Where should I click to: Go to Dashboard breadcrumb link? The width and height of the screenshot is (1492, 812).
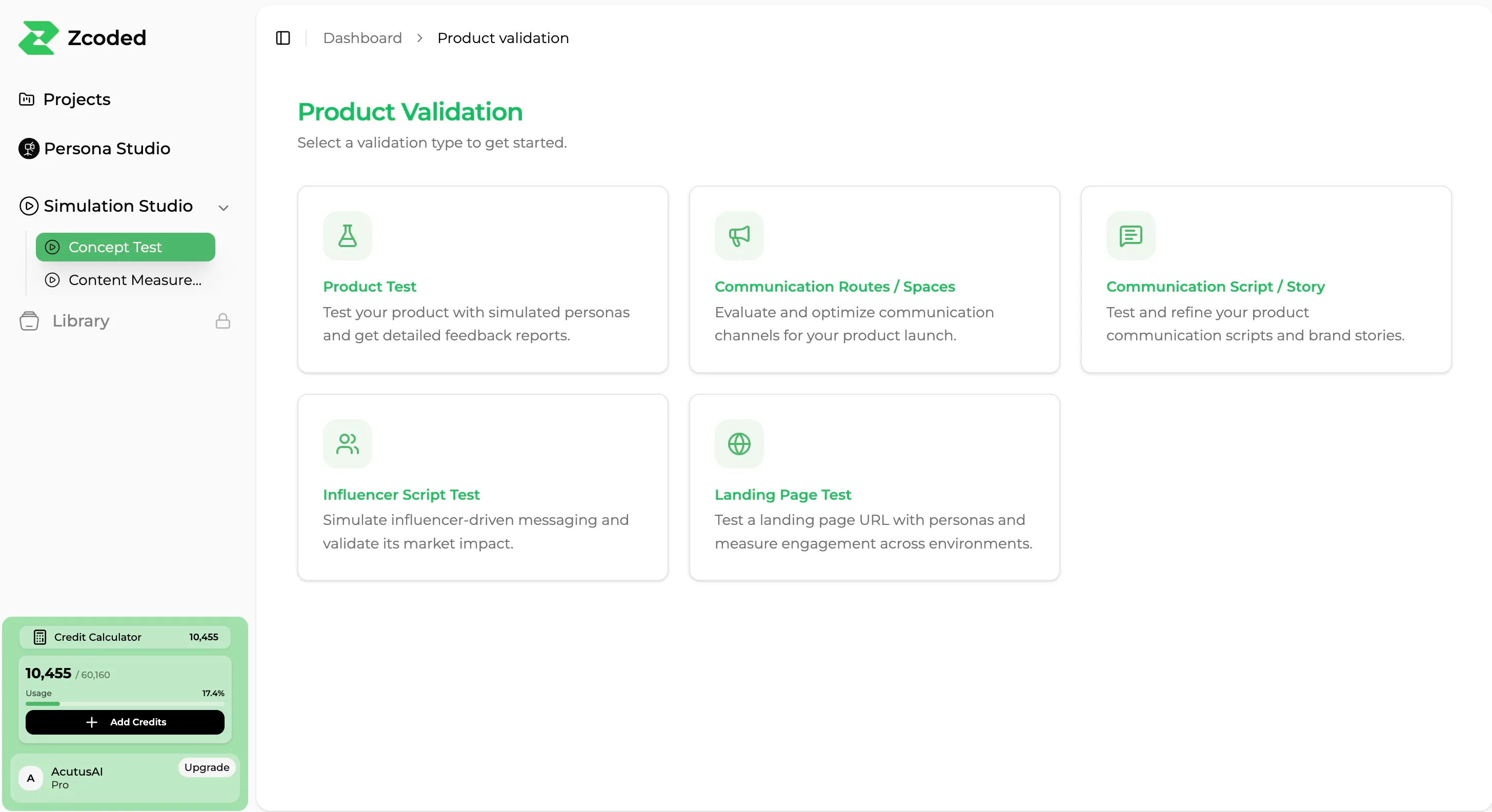click(362, 38)
